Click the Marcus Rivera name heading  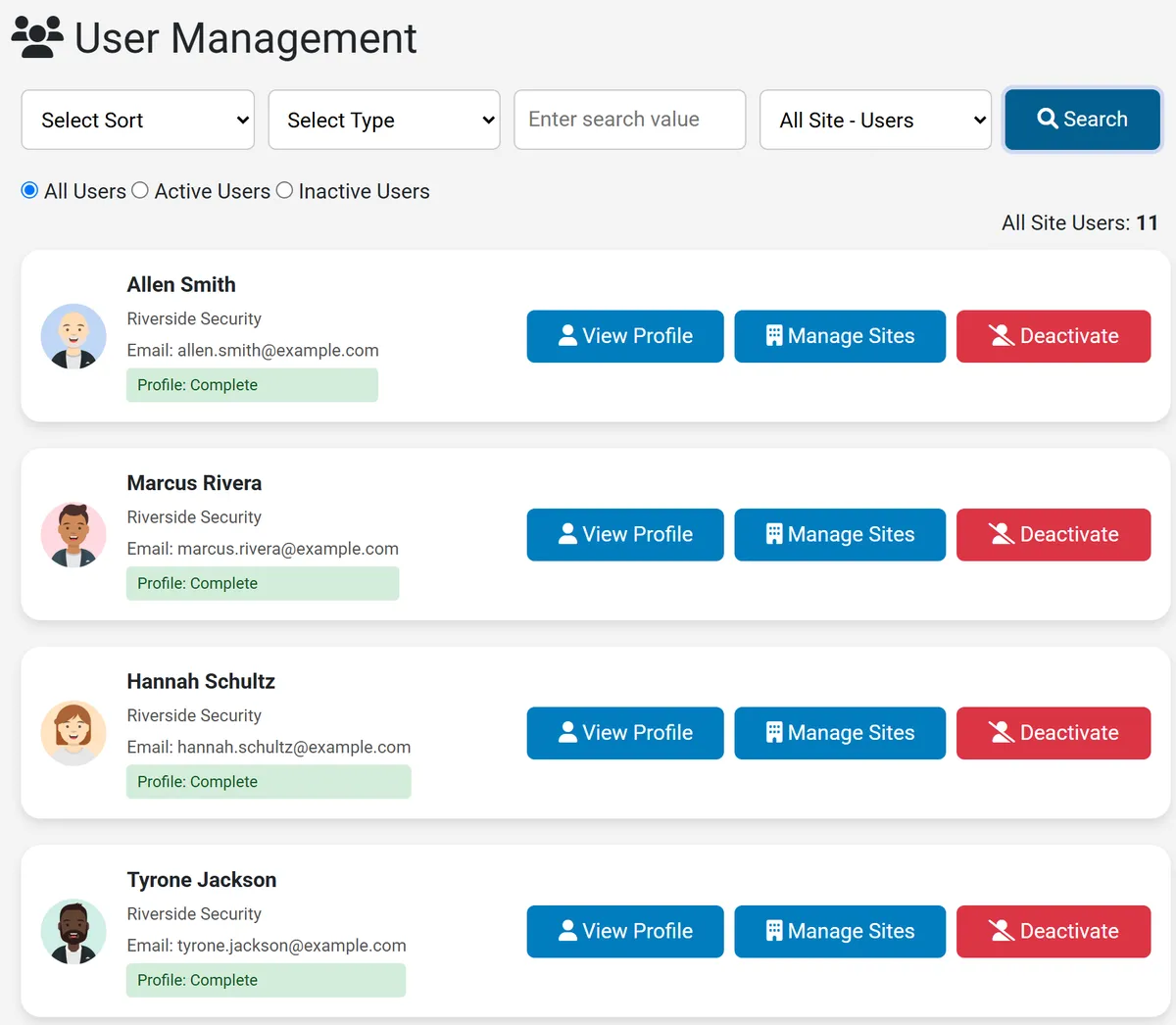coord(194,483)
